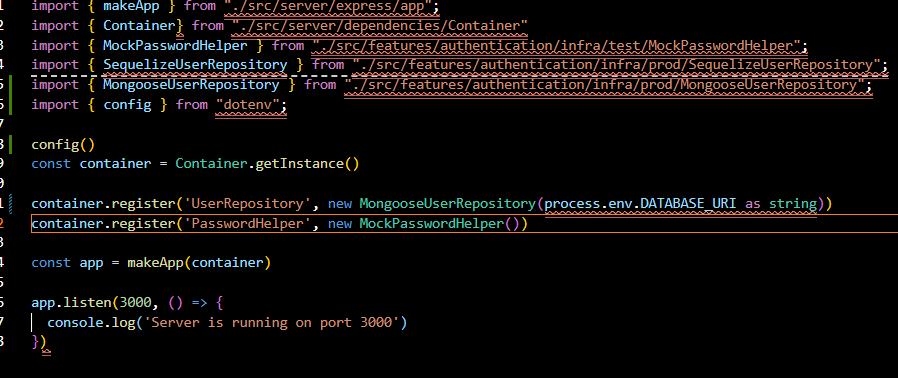Screen dimensions: 898x378
Task: Click the 'as string' type assertion
Action: [x=781, y=203]
